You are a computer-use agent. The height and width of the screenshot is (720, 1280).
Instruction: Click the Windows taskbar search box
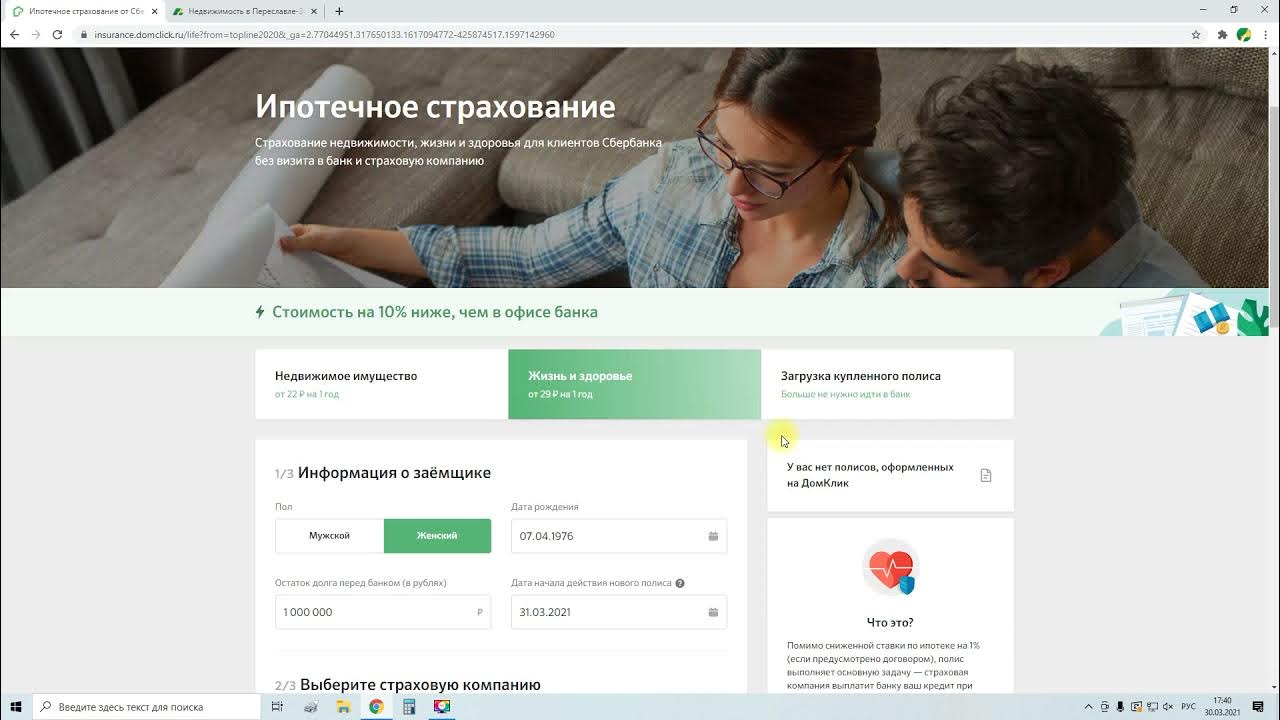(x=146, y=707)
